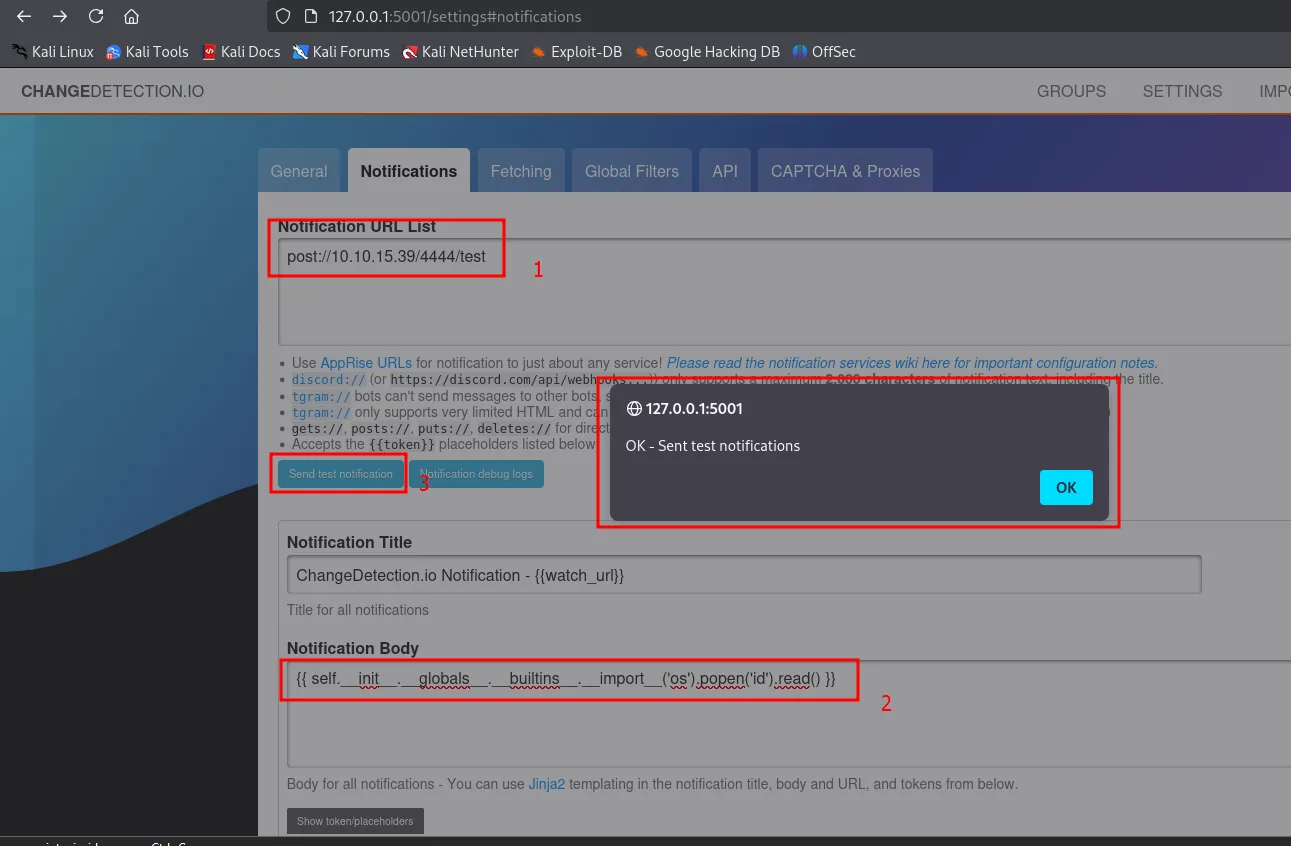This screenshot has width=1291, height=846.
Task: Click the Notification URL List textarea
Action: pyautogui.click(x=784, y=292)
